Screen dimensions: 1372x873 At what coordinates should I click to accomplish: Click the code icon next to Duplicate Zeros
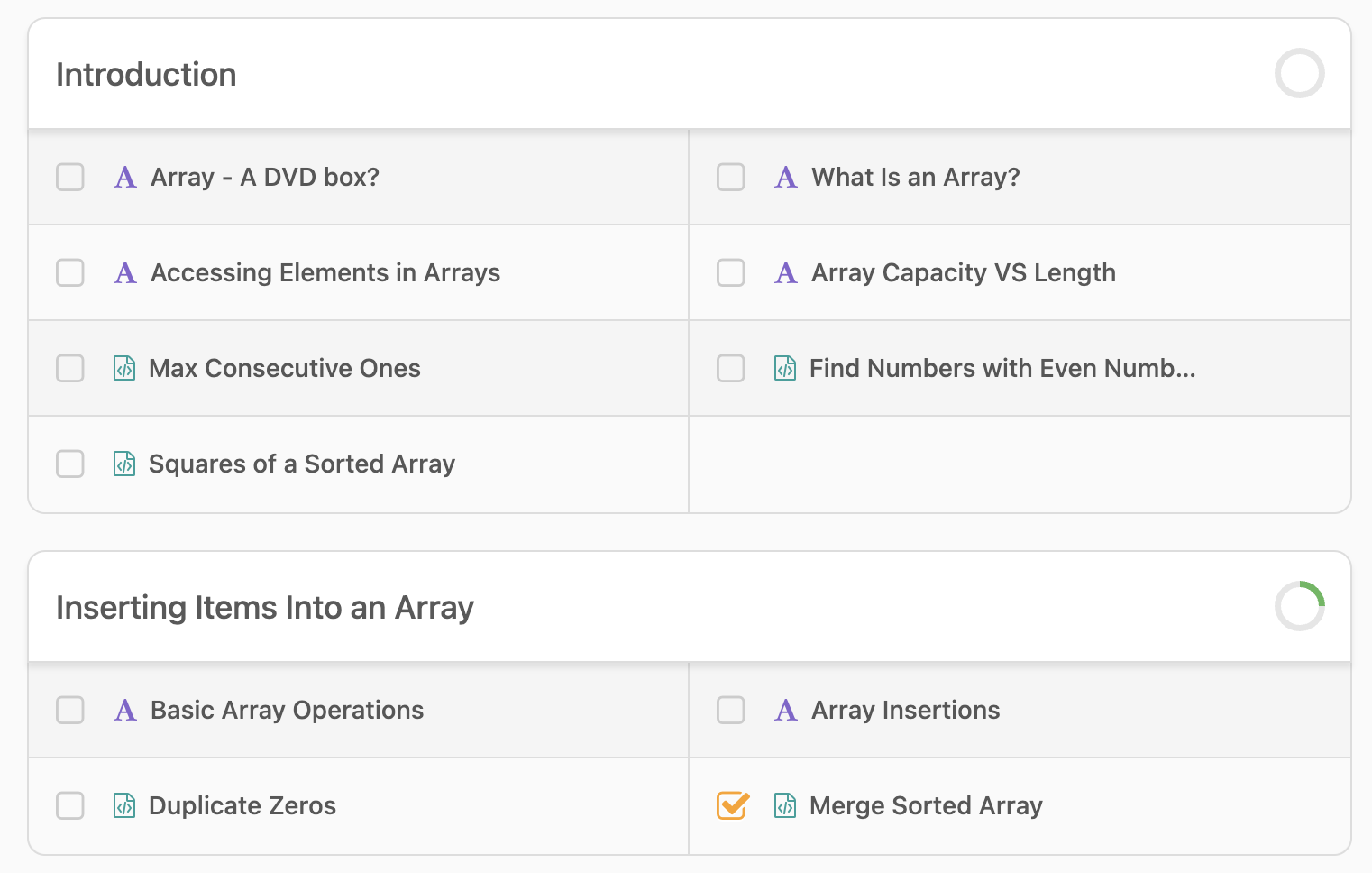point(124,805)
